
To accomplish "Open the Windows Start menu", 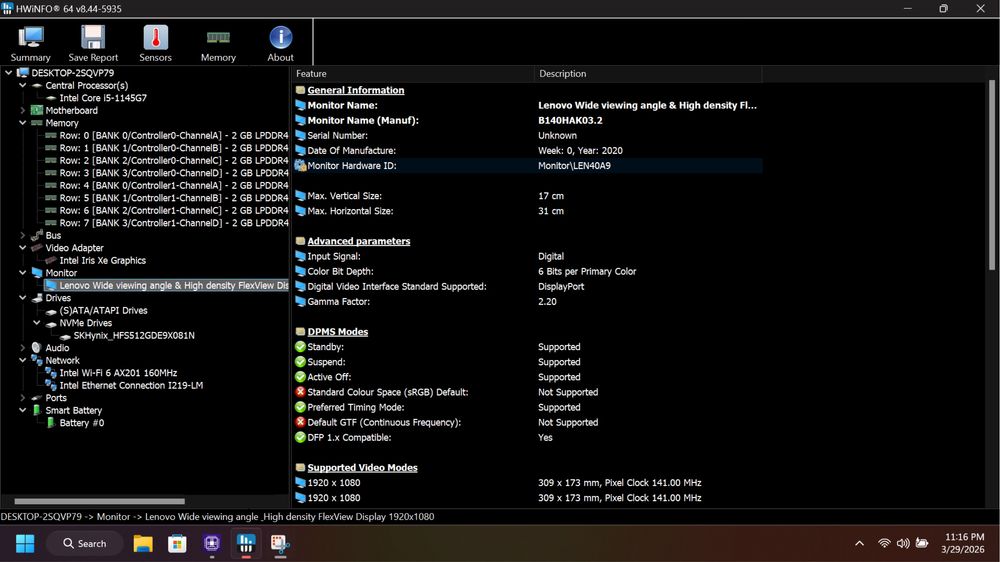I will (25, 544).
